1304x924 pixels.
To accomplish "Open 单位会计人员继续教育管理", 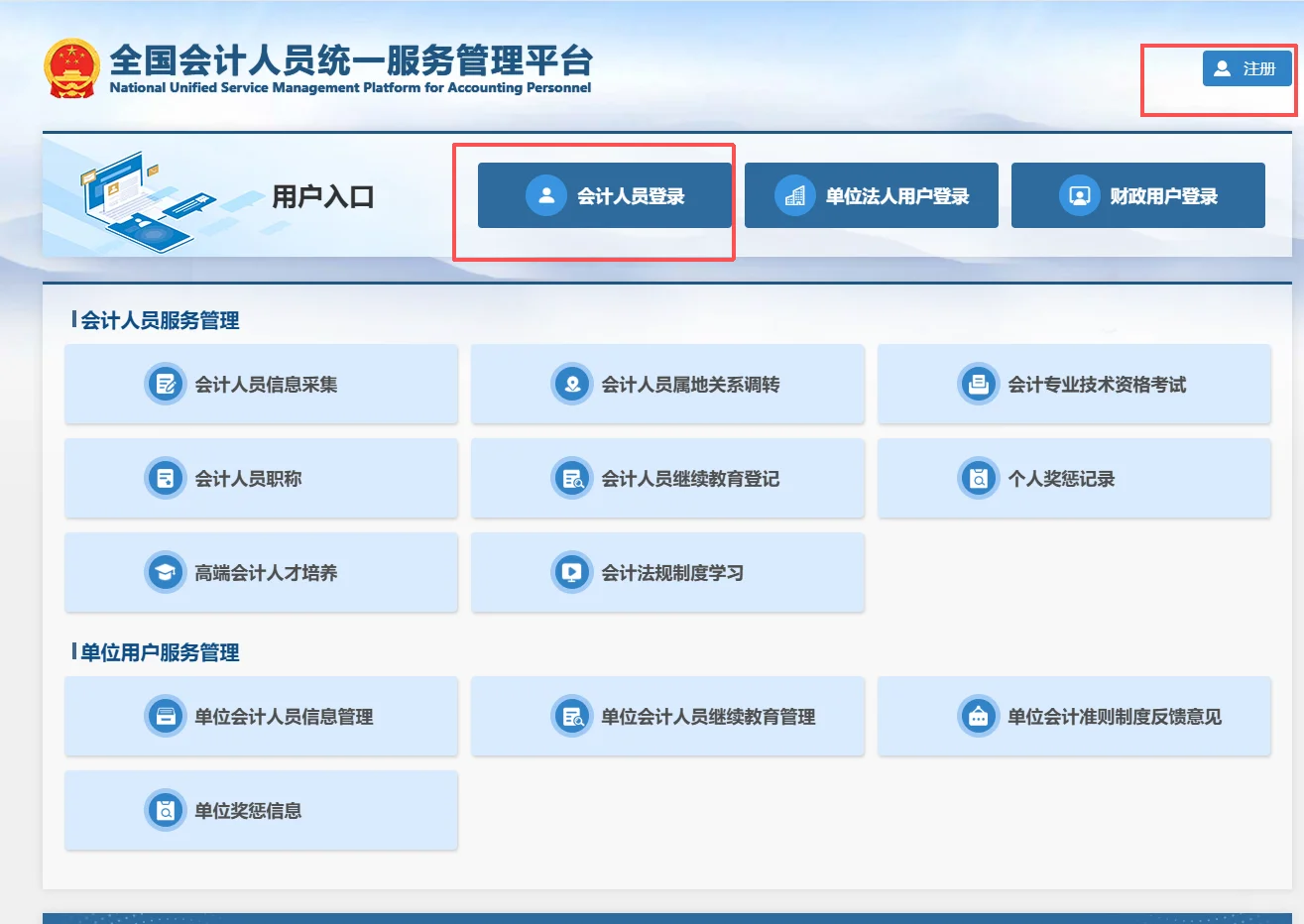I will click(667, 716).
